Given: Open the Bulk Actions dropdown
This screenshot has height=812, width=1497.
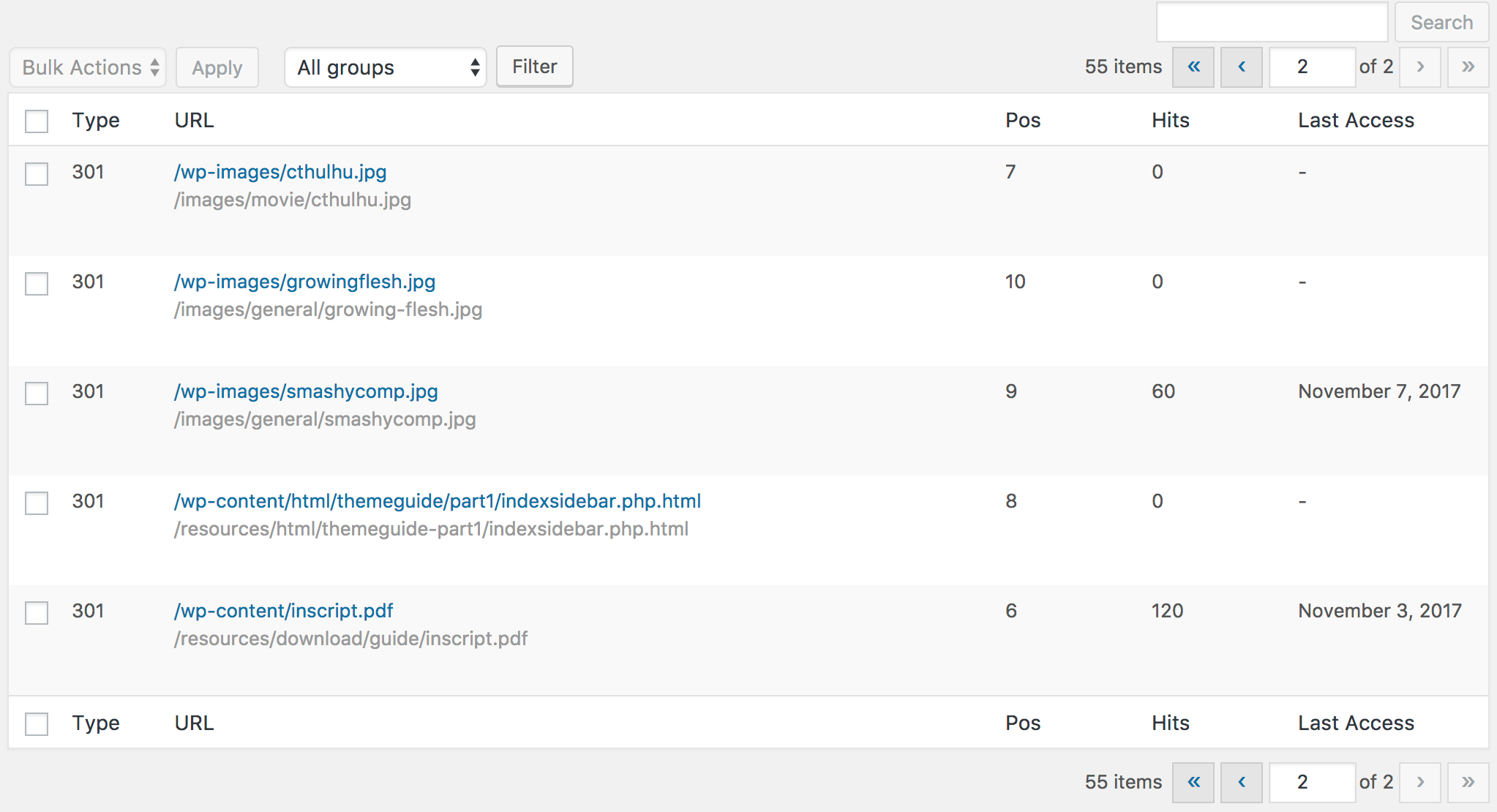Looking at the screenshot, I should 89,67.
